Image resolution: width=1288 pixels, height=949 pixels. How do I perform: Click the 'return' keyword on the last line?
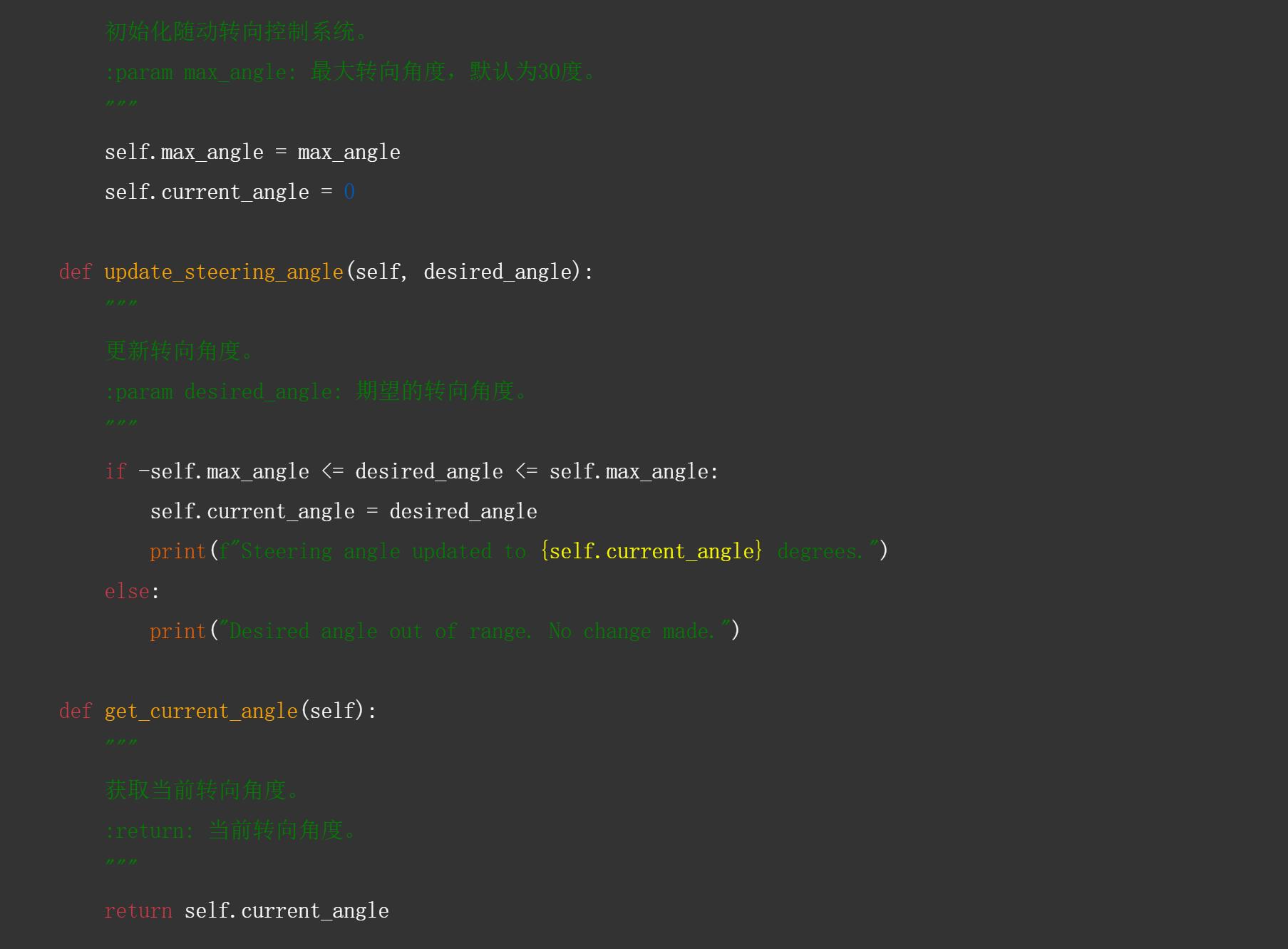138,910
